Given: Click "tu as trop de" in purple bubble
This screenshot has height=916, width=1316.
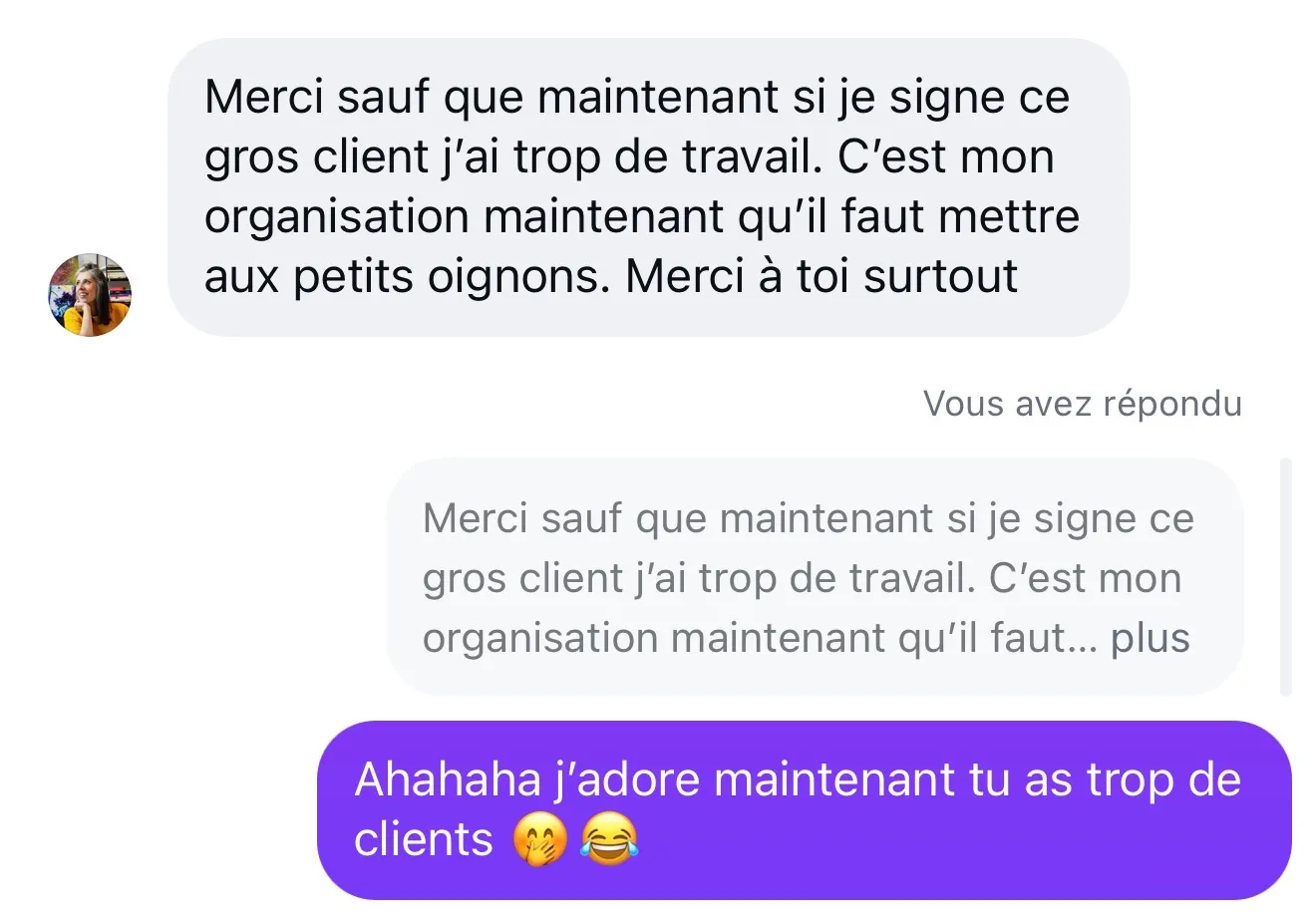Looking at the screenshot, I should tap(1105, 779).
